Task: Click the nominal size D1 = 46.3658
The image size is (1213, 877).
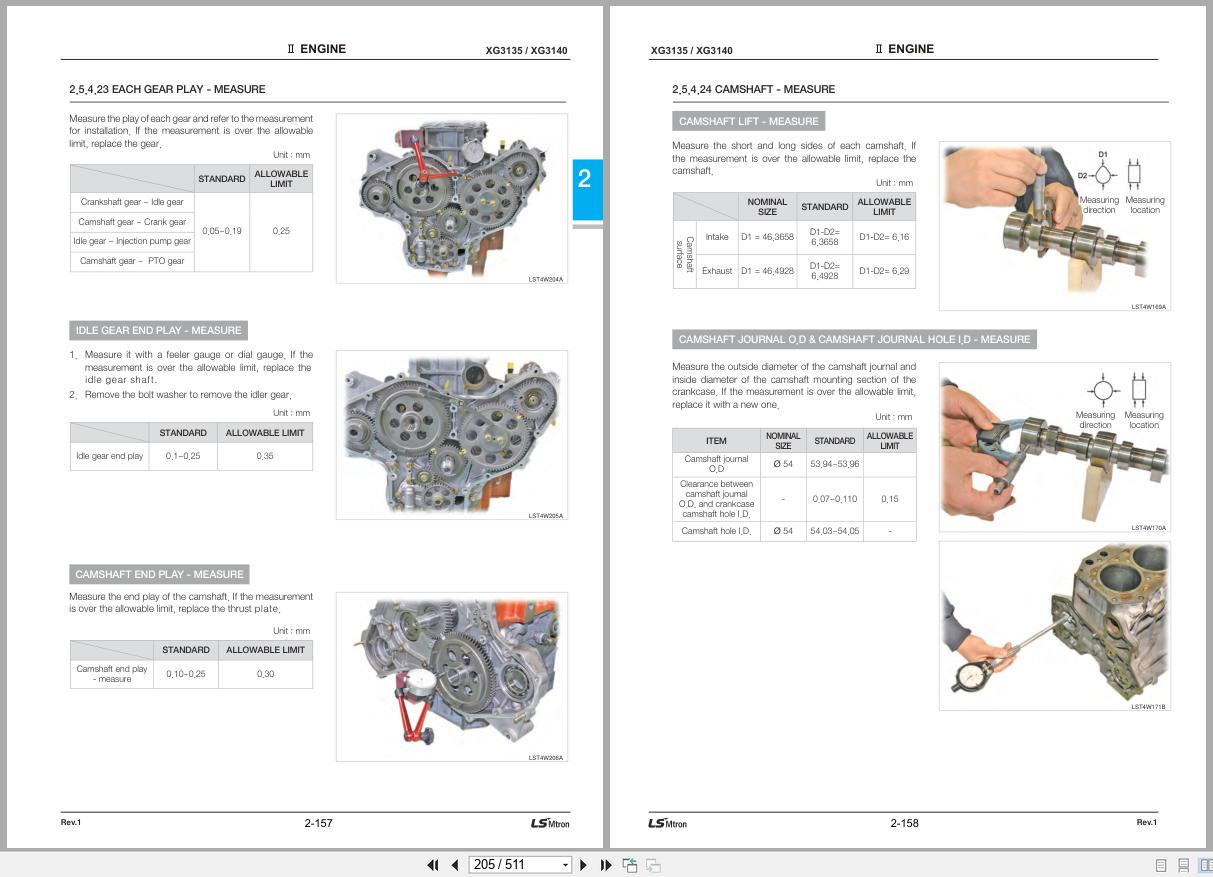Action: 767,237
